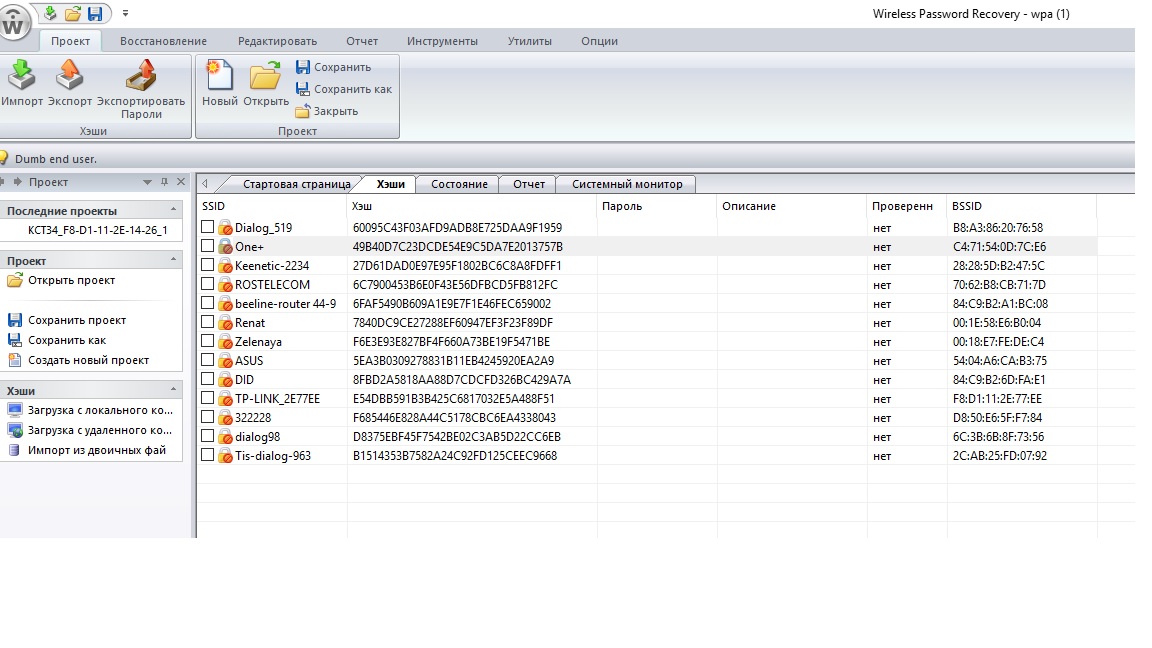Open the Восстановление ribbon tab
Image resolution: width=1152 pixels, height=648 pixels.
163,41
